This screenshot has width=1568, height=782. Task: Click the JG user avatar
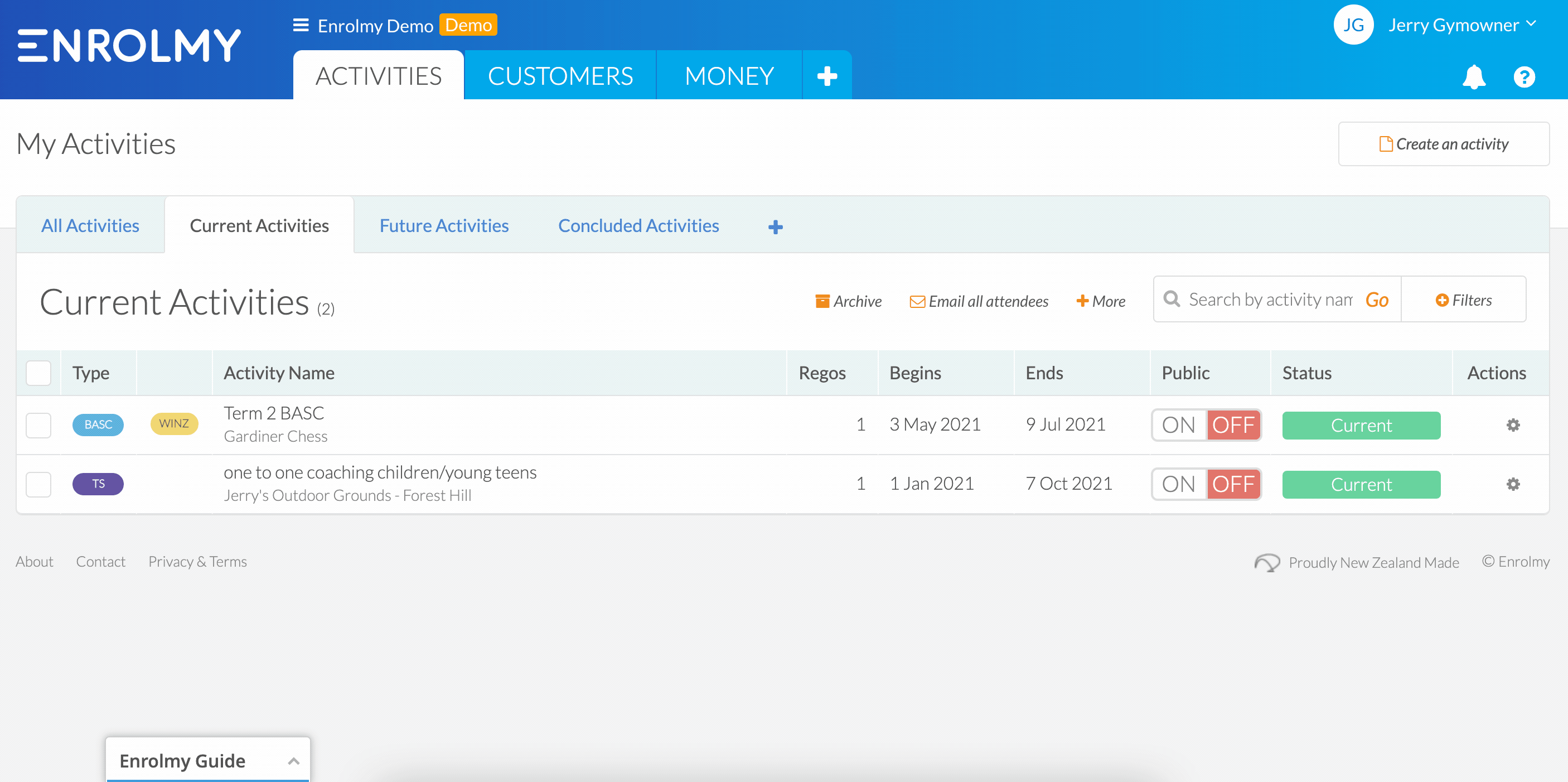tap(1353, 25)
